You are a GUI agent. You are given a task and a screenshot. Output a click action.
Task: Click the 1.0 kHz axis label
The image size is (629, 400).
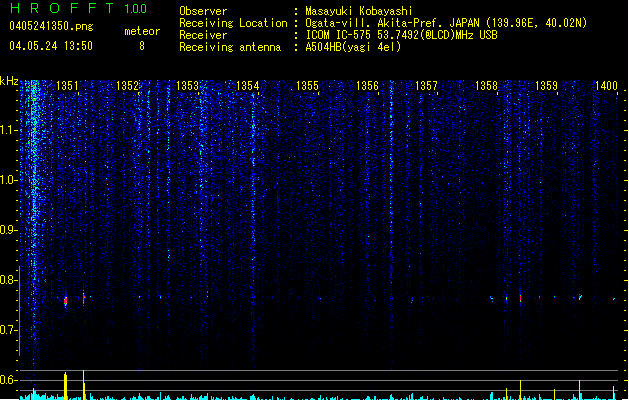coord(9,180)
